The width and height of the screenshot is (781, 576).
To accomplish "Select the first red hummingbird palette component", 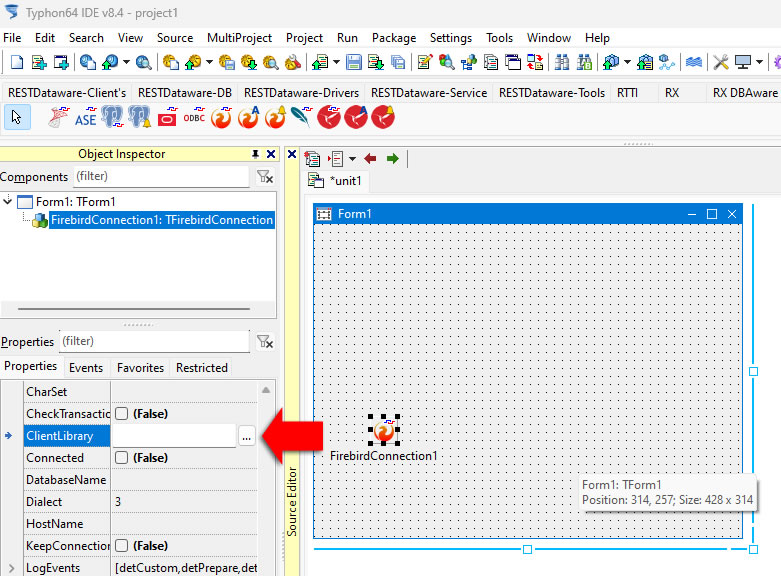I will point(329,118).
